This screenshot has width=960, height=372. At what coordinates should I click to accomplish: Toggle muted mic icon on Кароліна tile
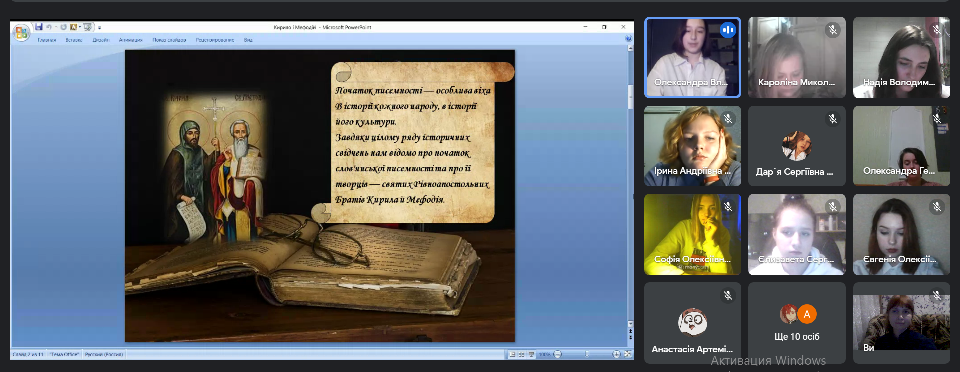click(x=832, y=29)
